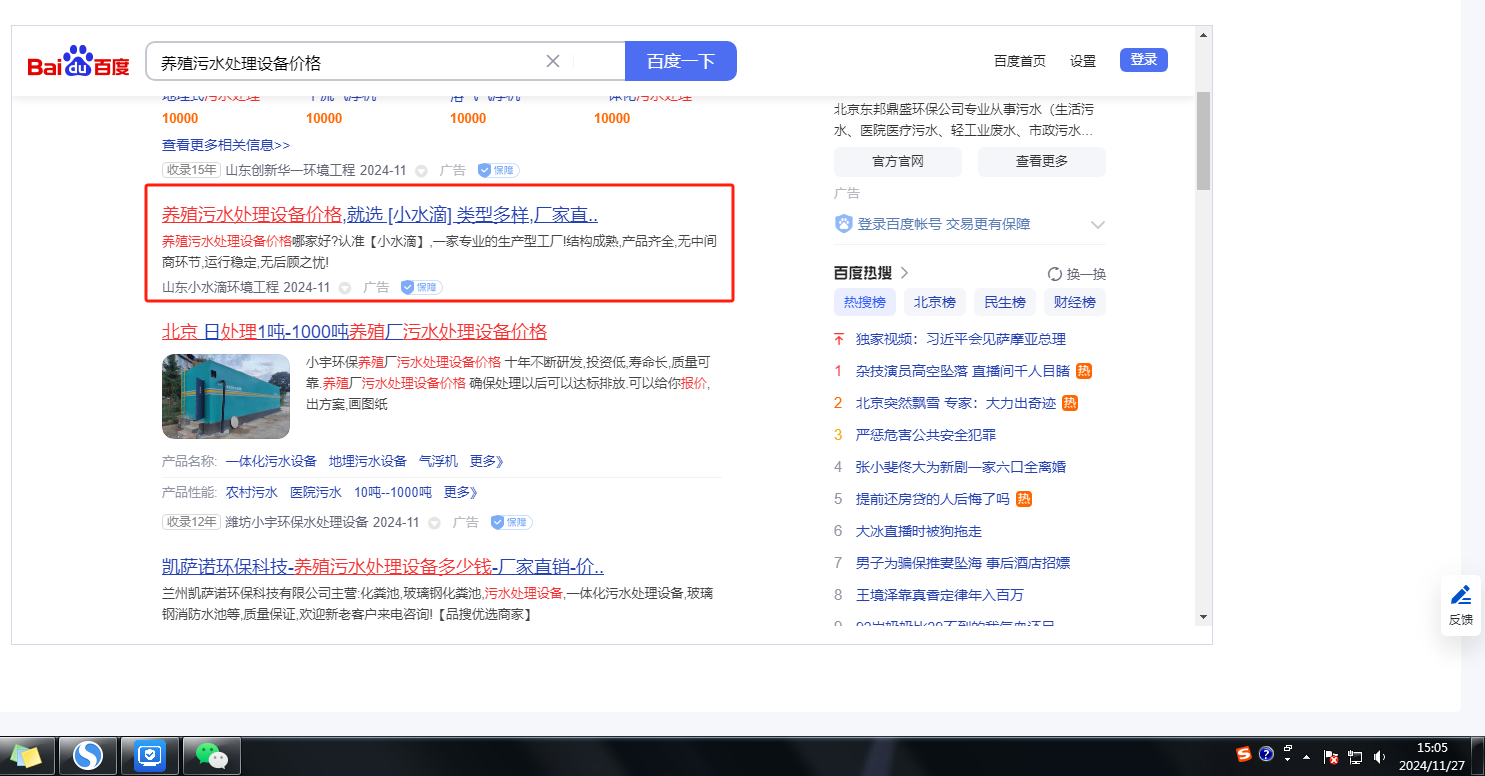The height and width of the screenshot is (776, 1485).
Task: Expand 更多》 in the 产品名称 row
Action: click(486, 461)
